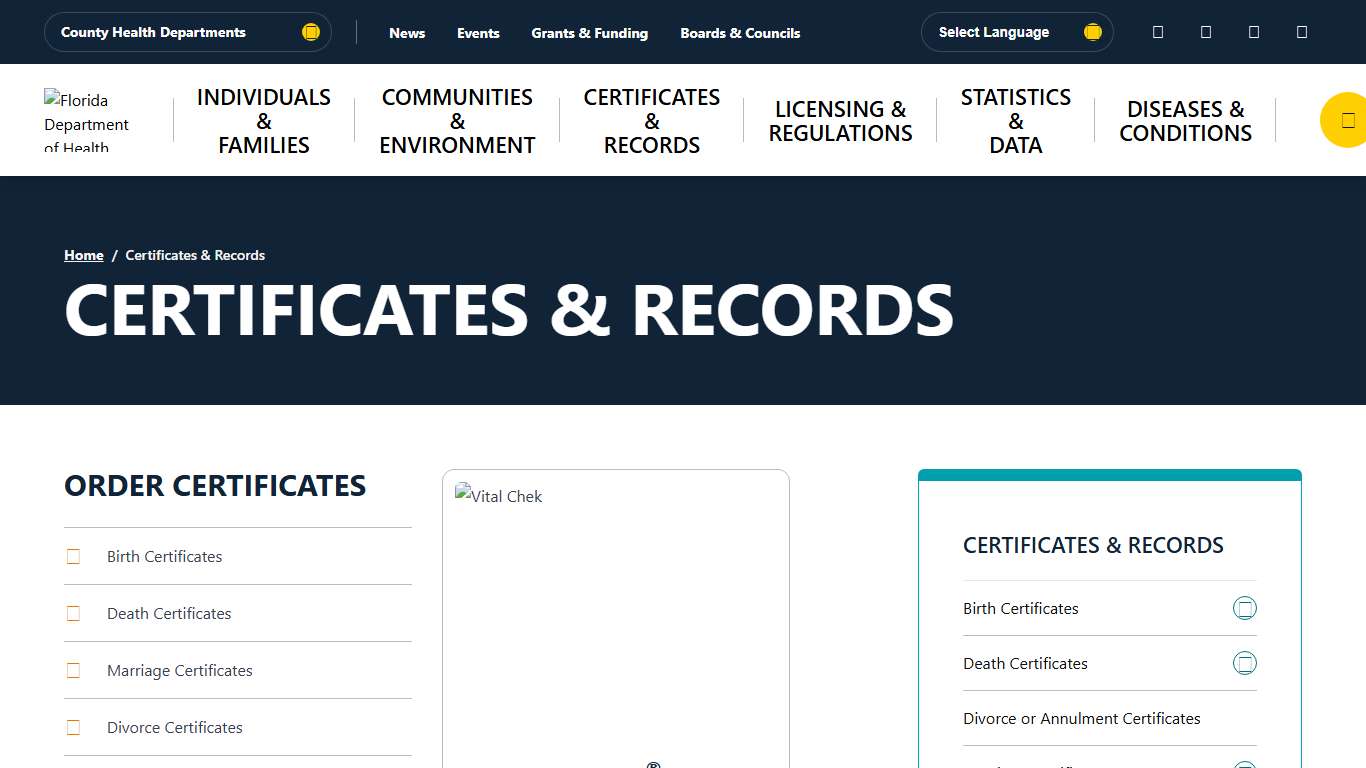The width and height of the screenshot is (1366, 768).
Task: Click the icon inside the County Health Departments pill
Action: tap(310, 31)
